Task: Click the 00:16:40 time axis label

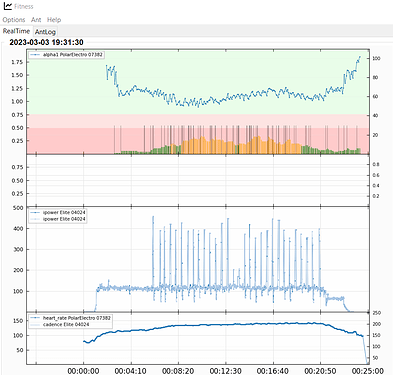Action: pyautogui.click(x=273, y=371)
